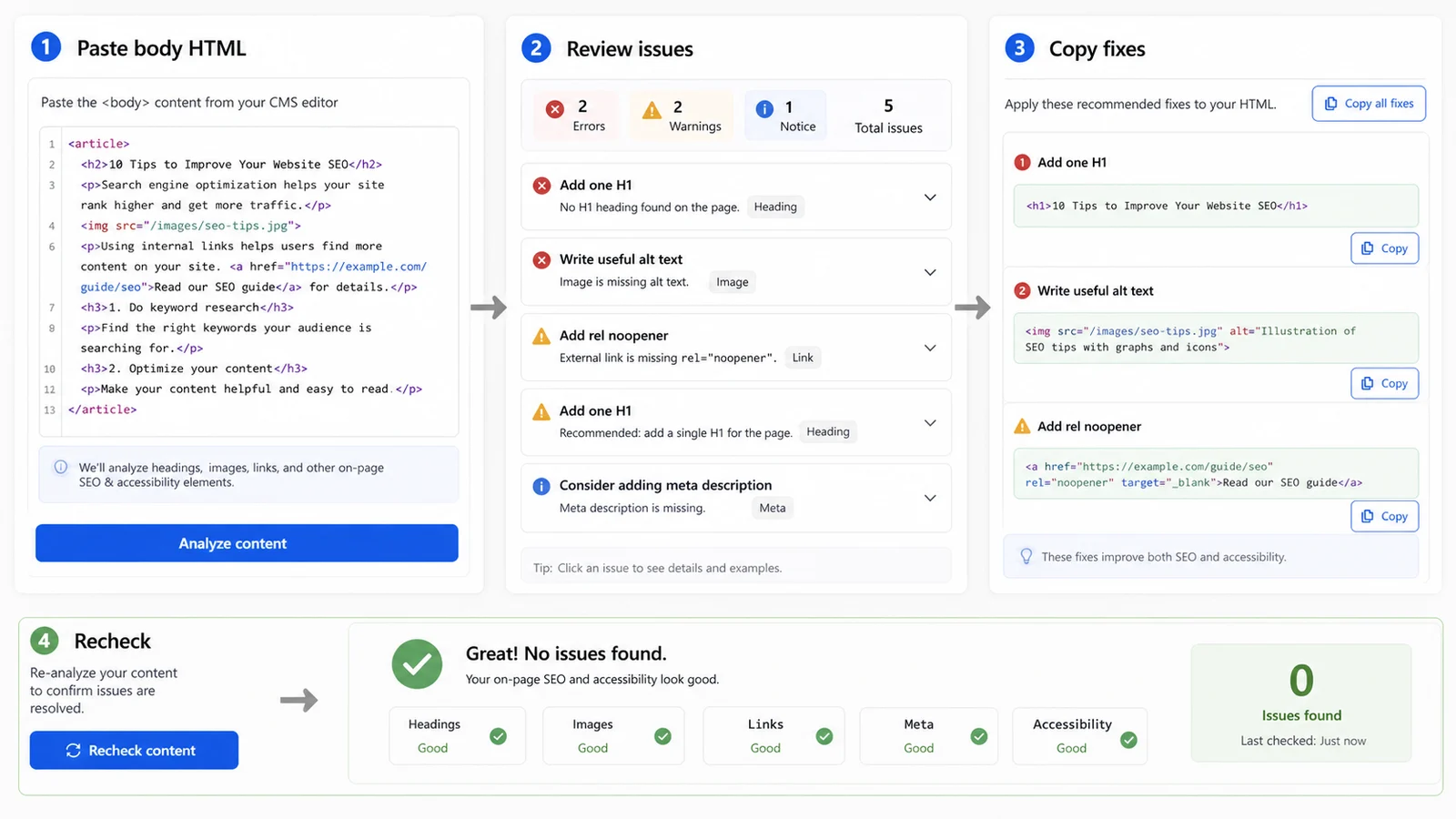The width and height of the screenshot is (1456, 819).
Task: Click the Heading tag on No H1 issue
Action: coord(775,207)
